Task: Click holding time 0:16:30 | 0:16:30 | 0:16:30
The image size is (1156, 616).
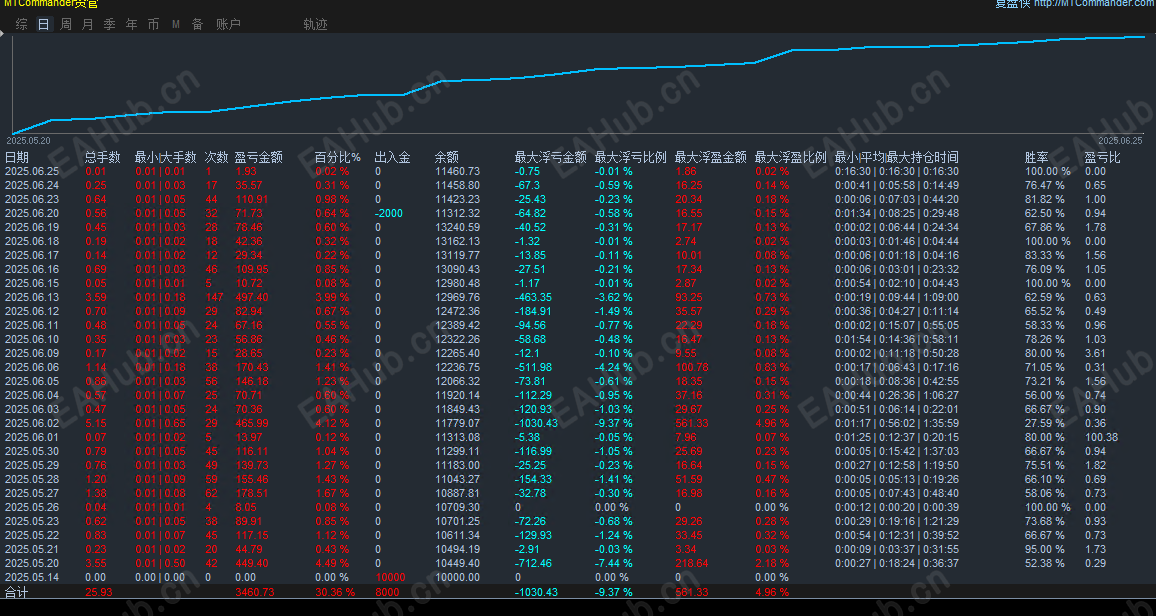Action: click(x=896, y=171)
